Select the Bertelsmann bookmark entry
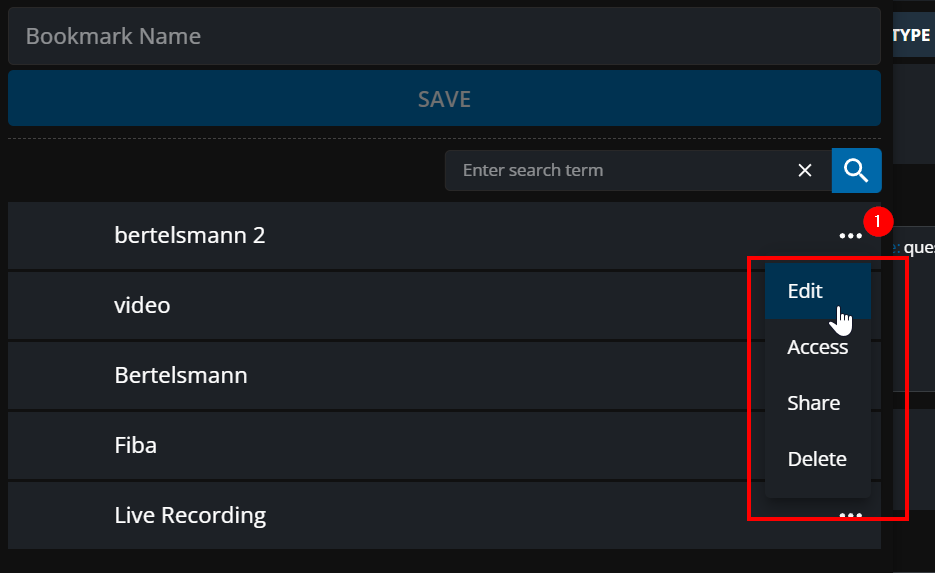 point(181,375)
